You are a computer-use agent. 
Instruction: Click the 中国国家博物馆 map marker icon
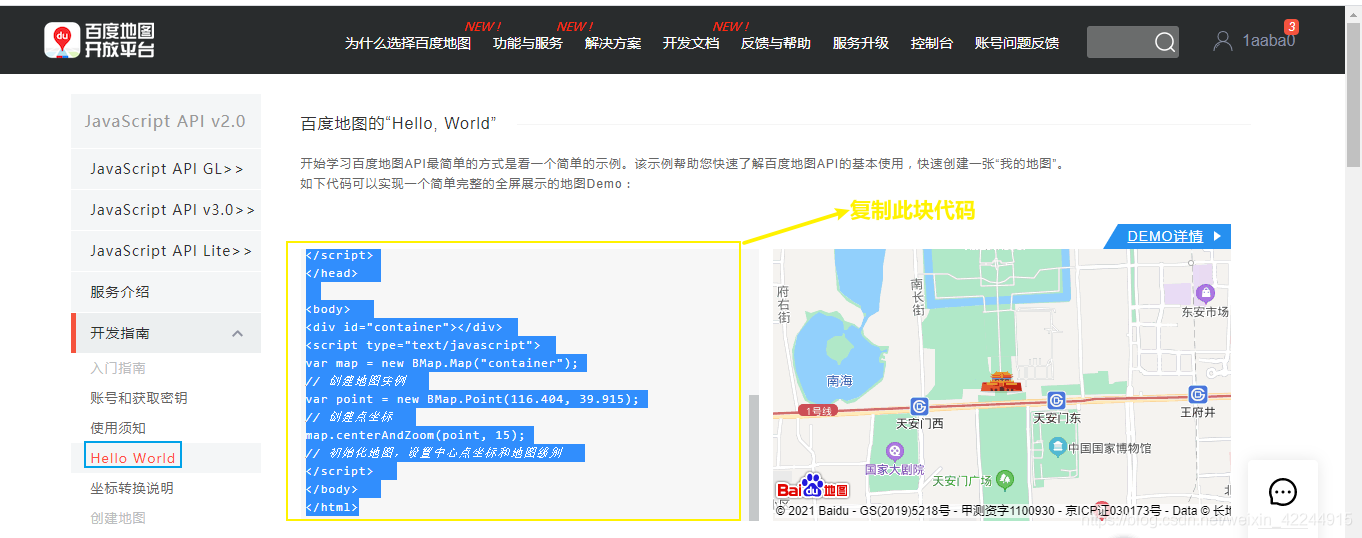click(1058, 447)
